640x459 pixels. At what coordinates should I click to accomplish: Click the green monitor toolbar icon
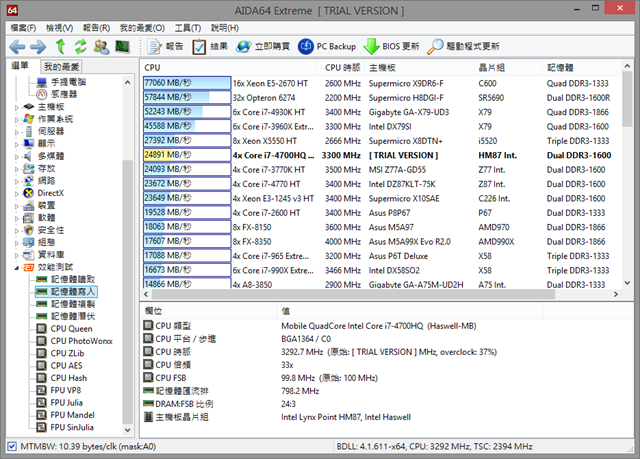[x=122, y=46]
